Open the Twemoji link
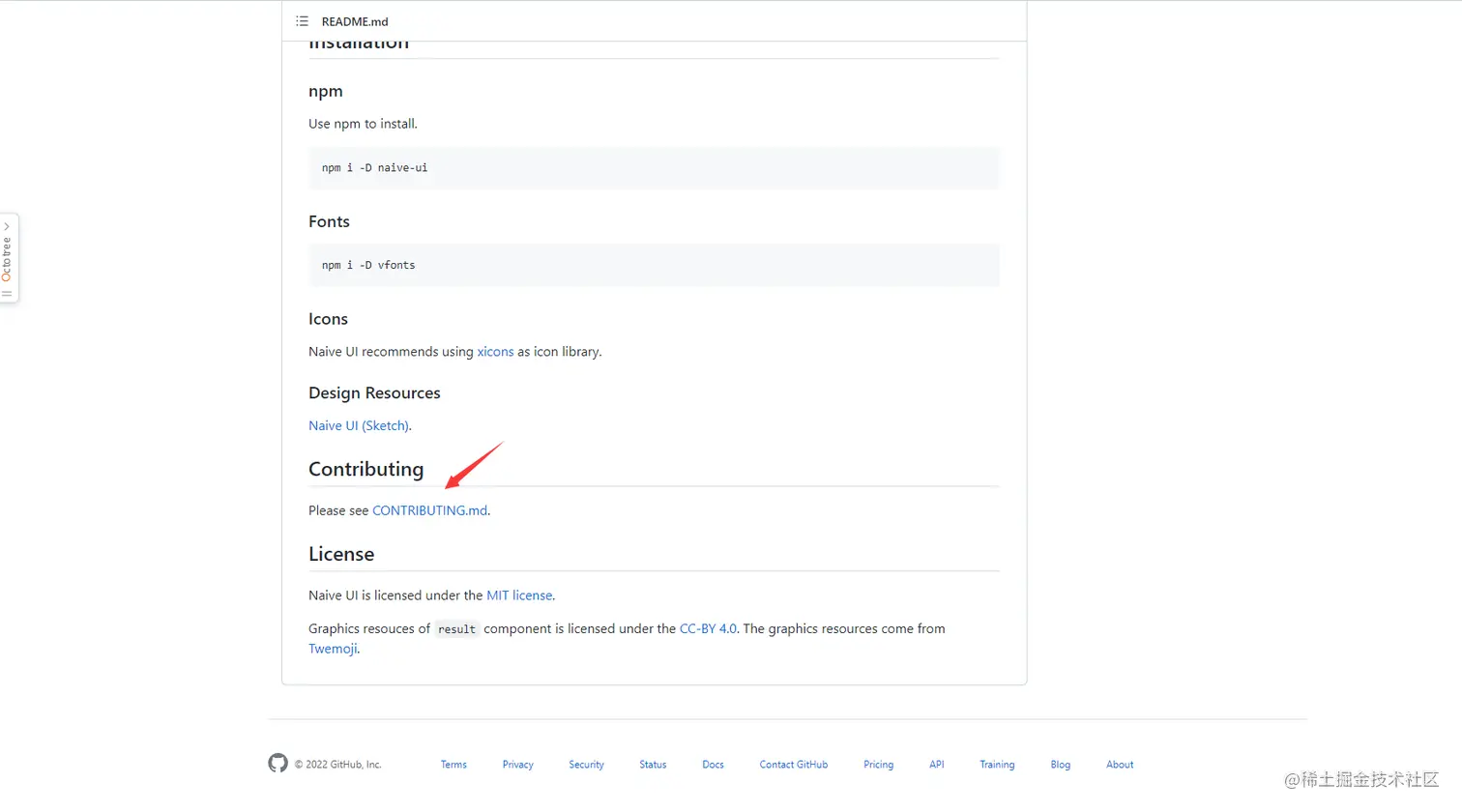Screen dimensions: 1462x812 tap(333, 649)
